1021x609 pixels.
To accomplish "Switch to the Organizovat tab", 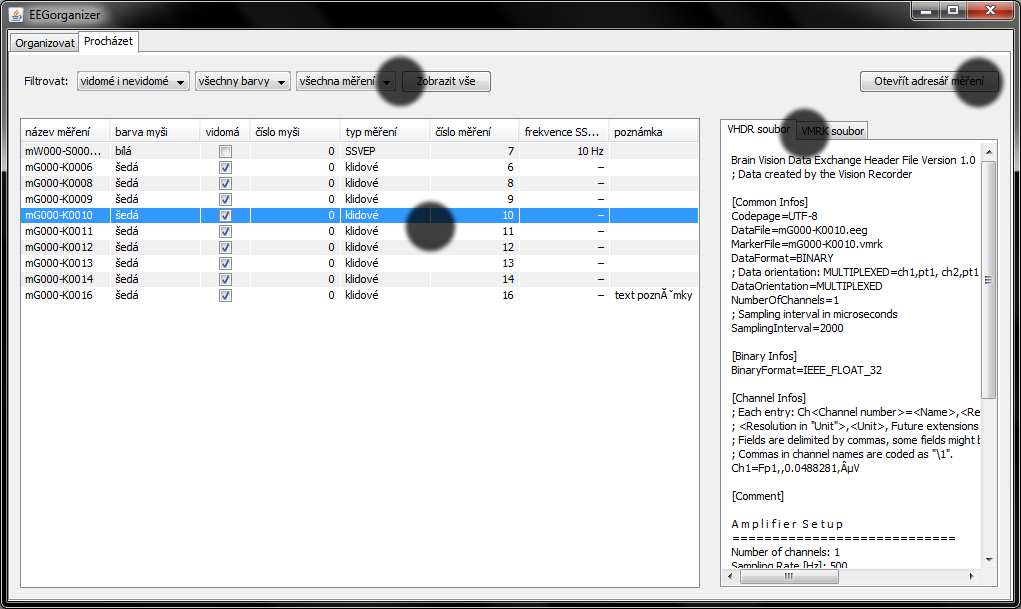I will click(x=44, y=43).
